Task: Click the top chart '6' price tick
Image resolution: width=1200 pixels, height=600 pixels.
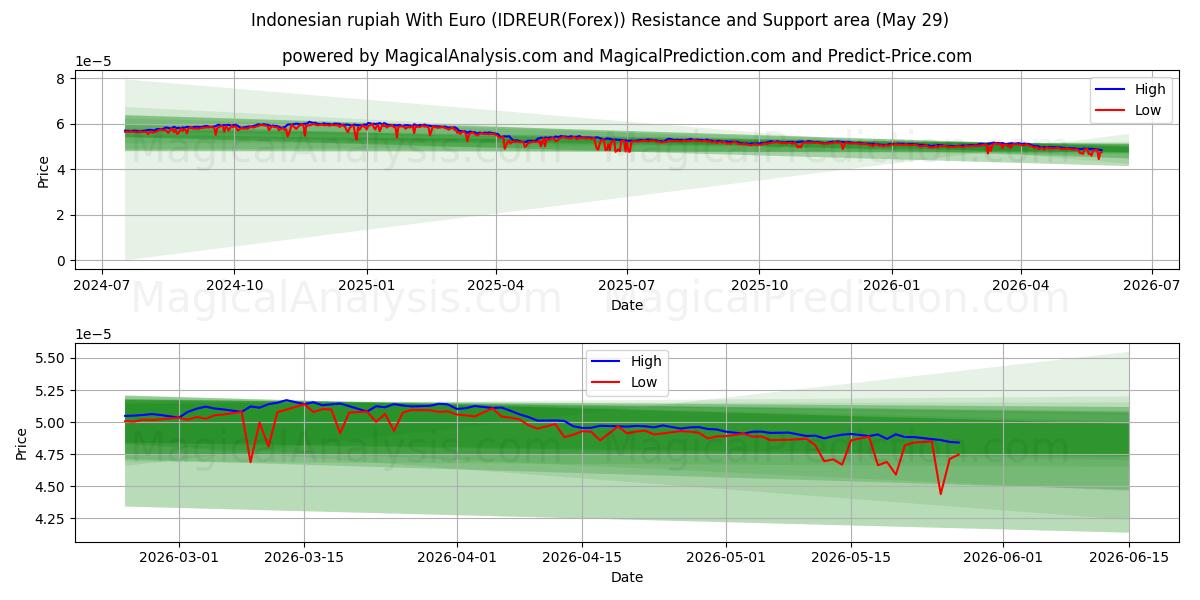Action: [61, 124]
